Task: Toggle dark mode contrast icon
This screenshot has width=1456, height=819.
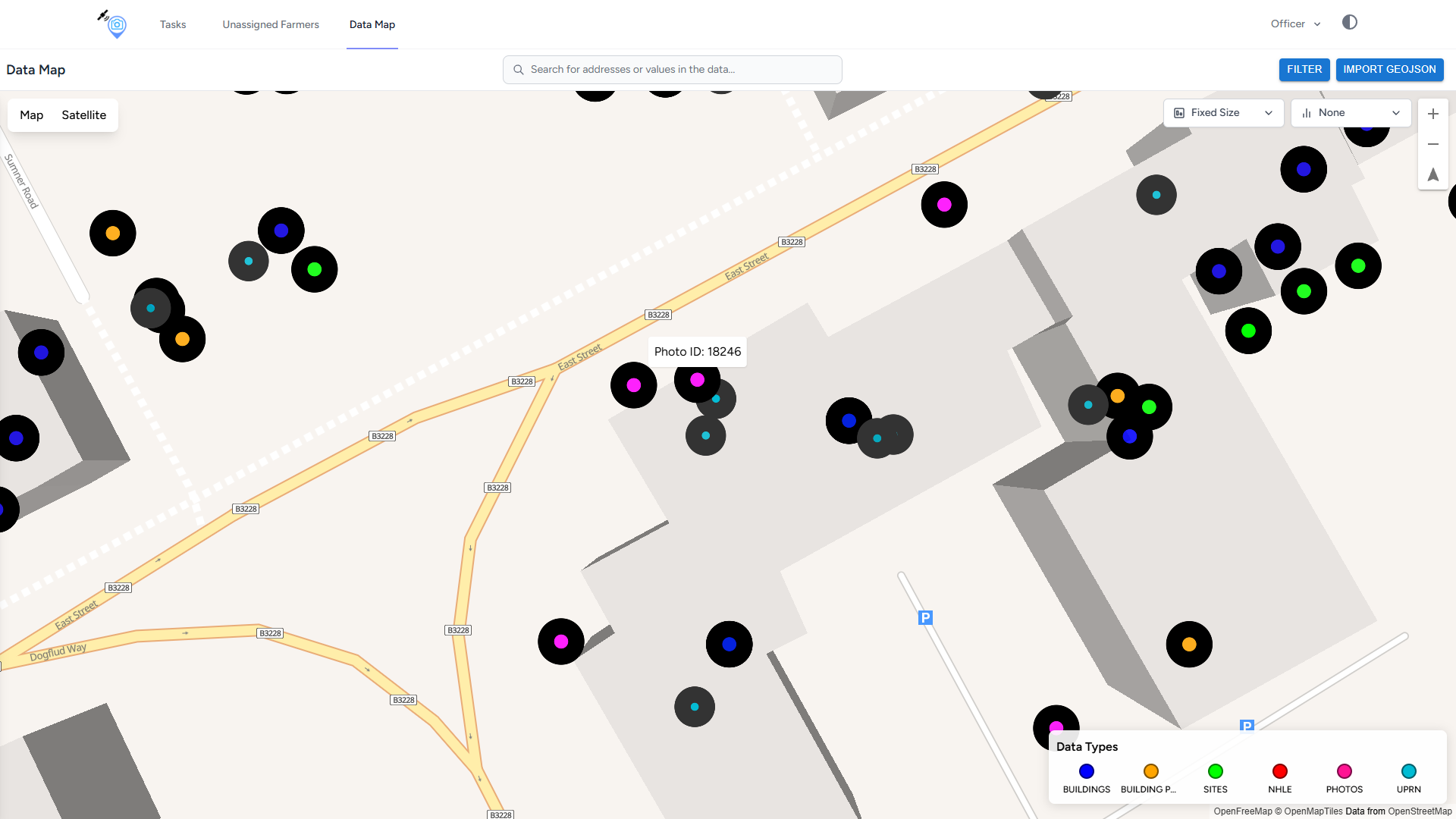Action: pyautogui.click(x=1349, y=23)
